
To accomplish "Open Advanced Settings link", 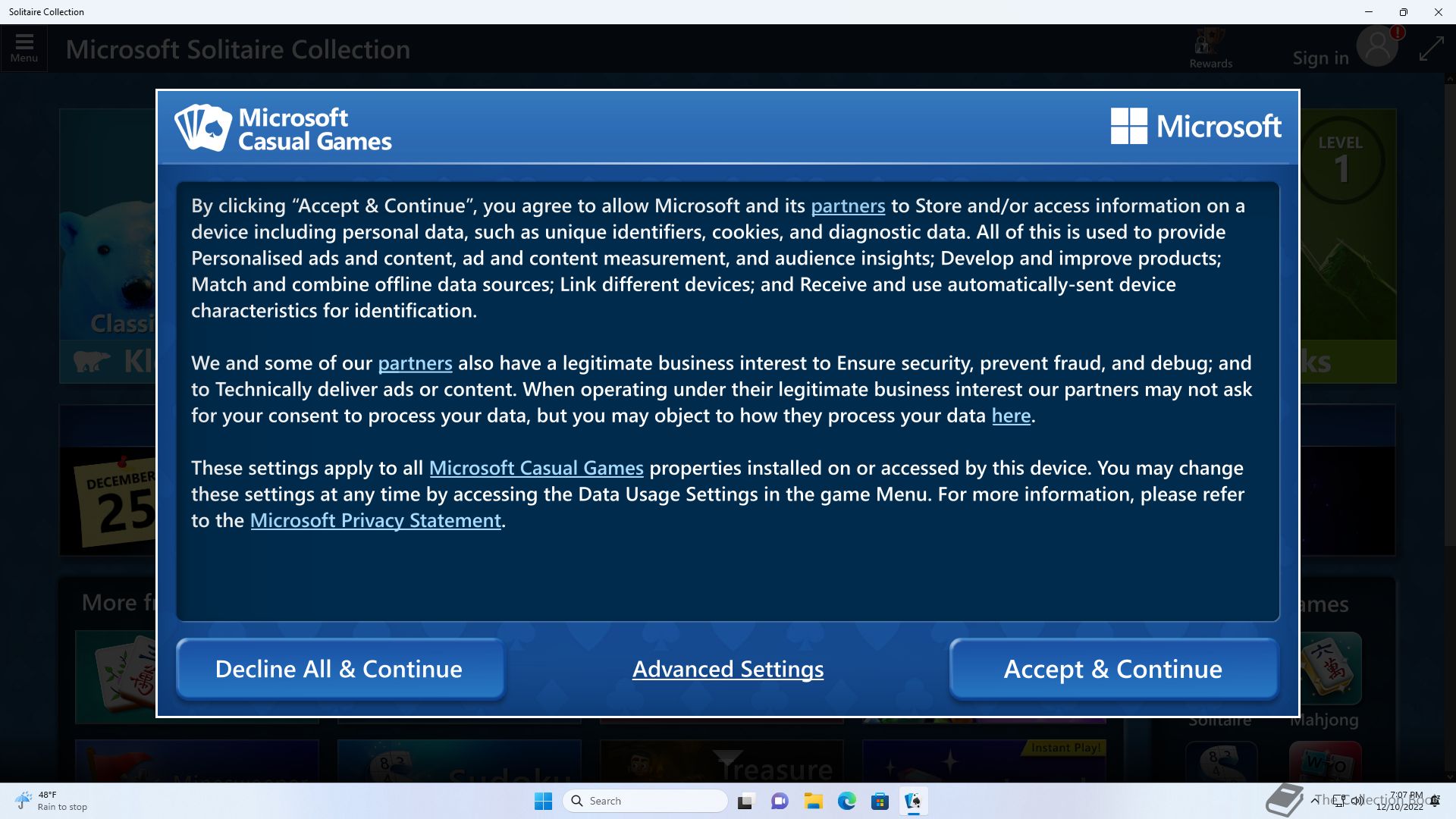I will click(x=728, y=669).
